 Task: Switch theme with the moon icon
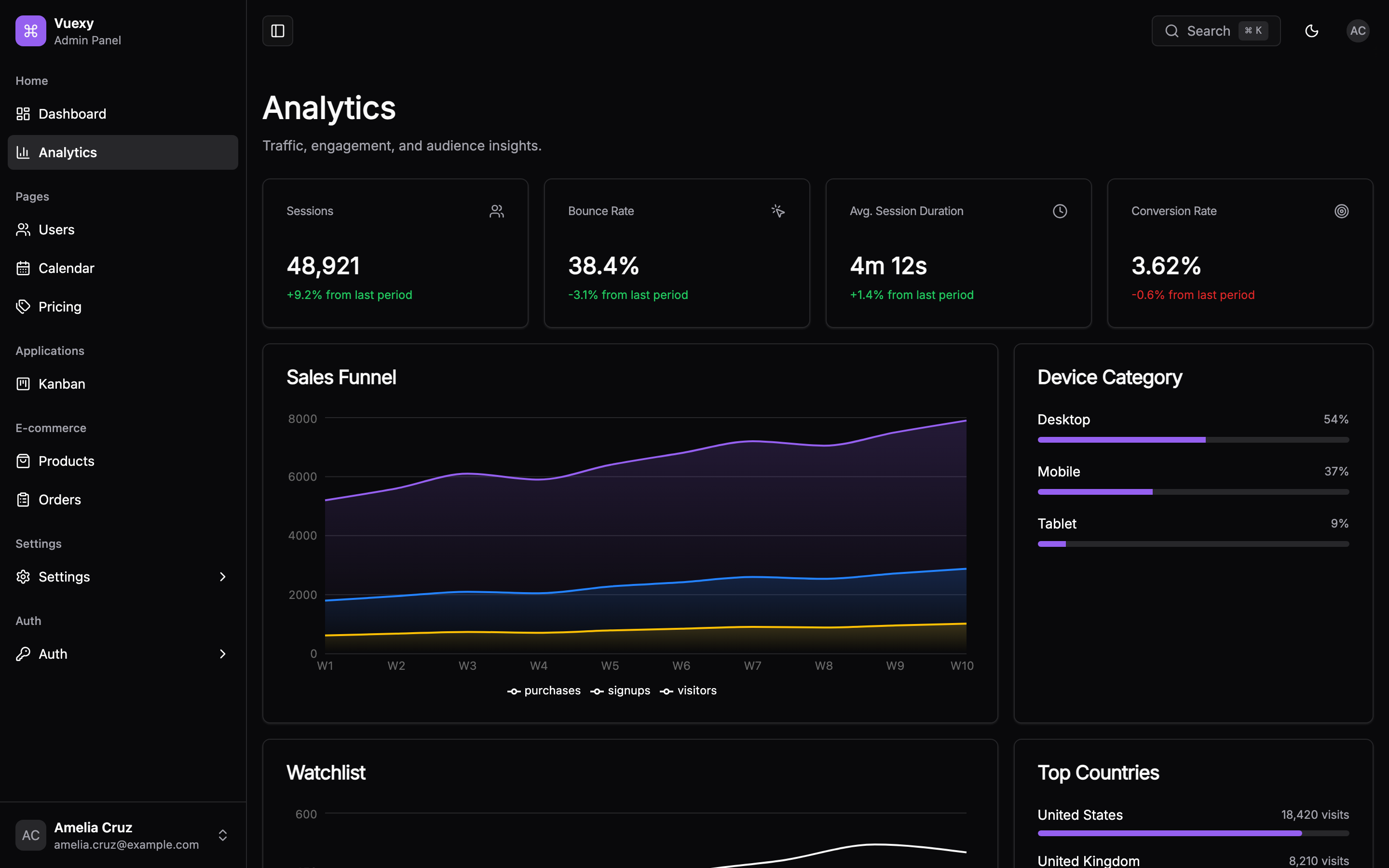1311,31
